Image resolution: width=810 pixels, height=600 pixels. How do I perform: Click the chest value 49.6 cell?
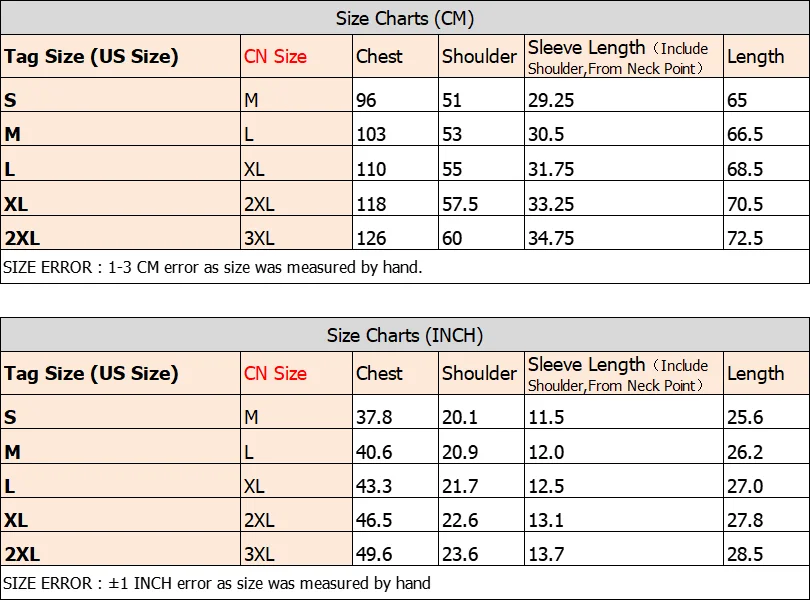coord(374,554)
